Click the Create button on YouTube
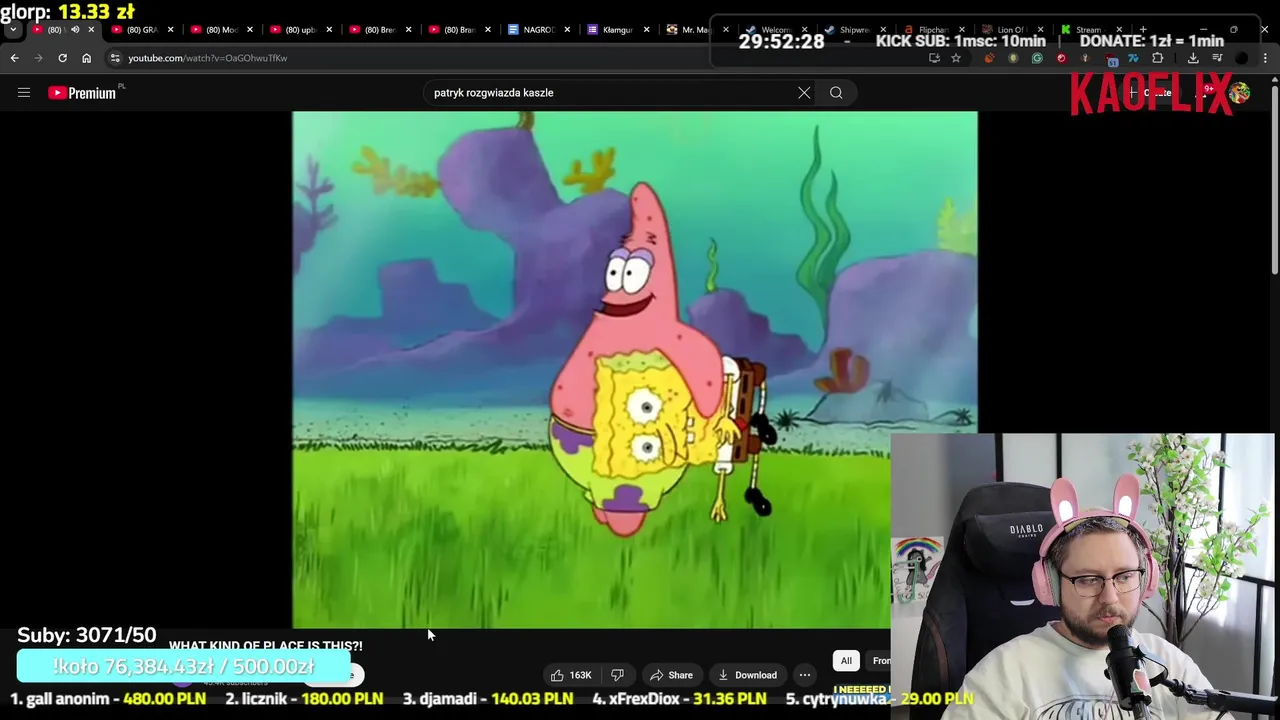The width and height of the screenshot is (1280, 720). point(1150,93)
